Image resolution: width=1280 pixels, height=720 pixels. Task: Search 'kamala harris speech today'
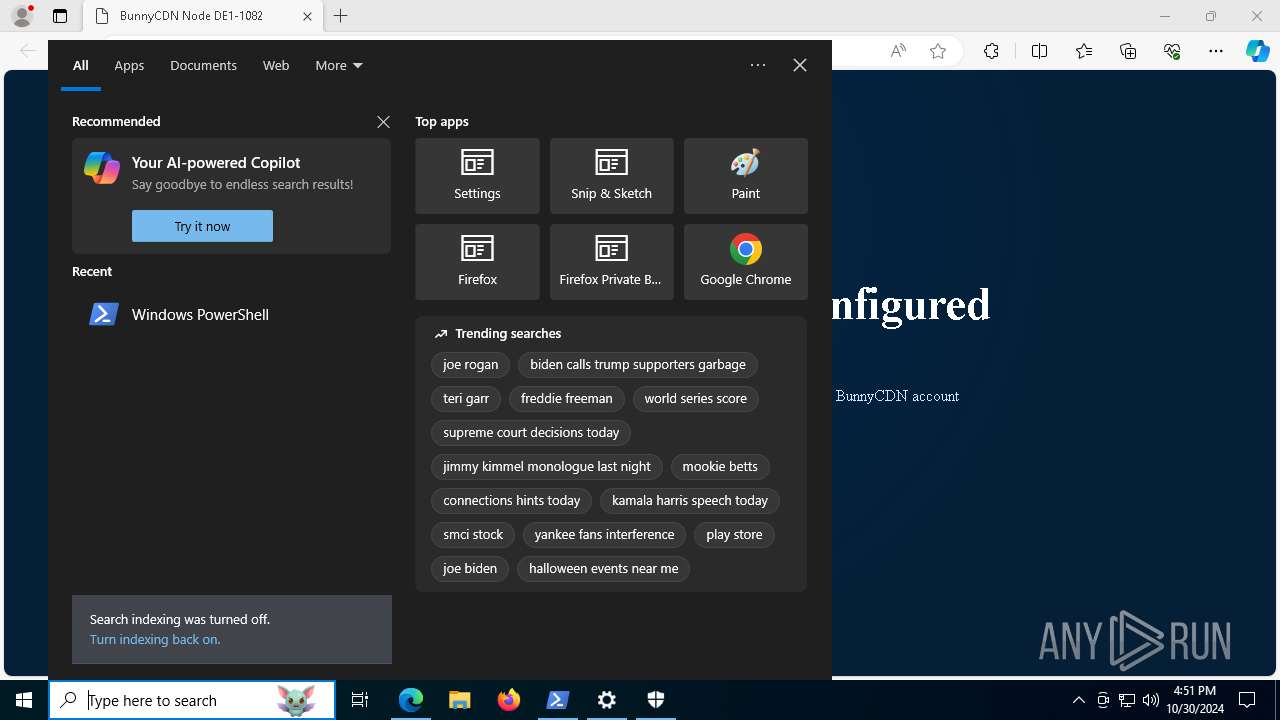coord(690,501)
